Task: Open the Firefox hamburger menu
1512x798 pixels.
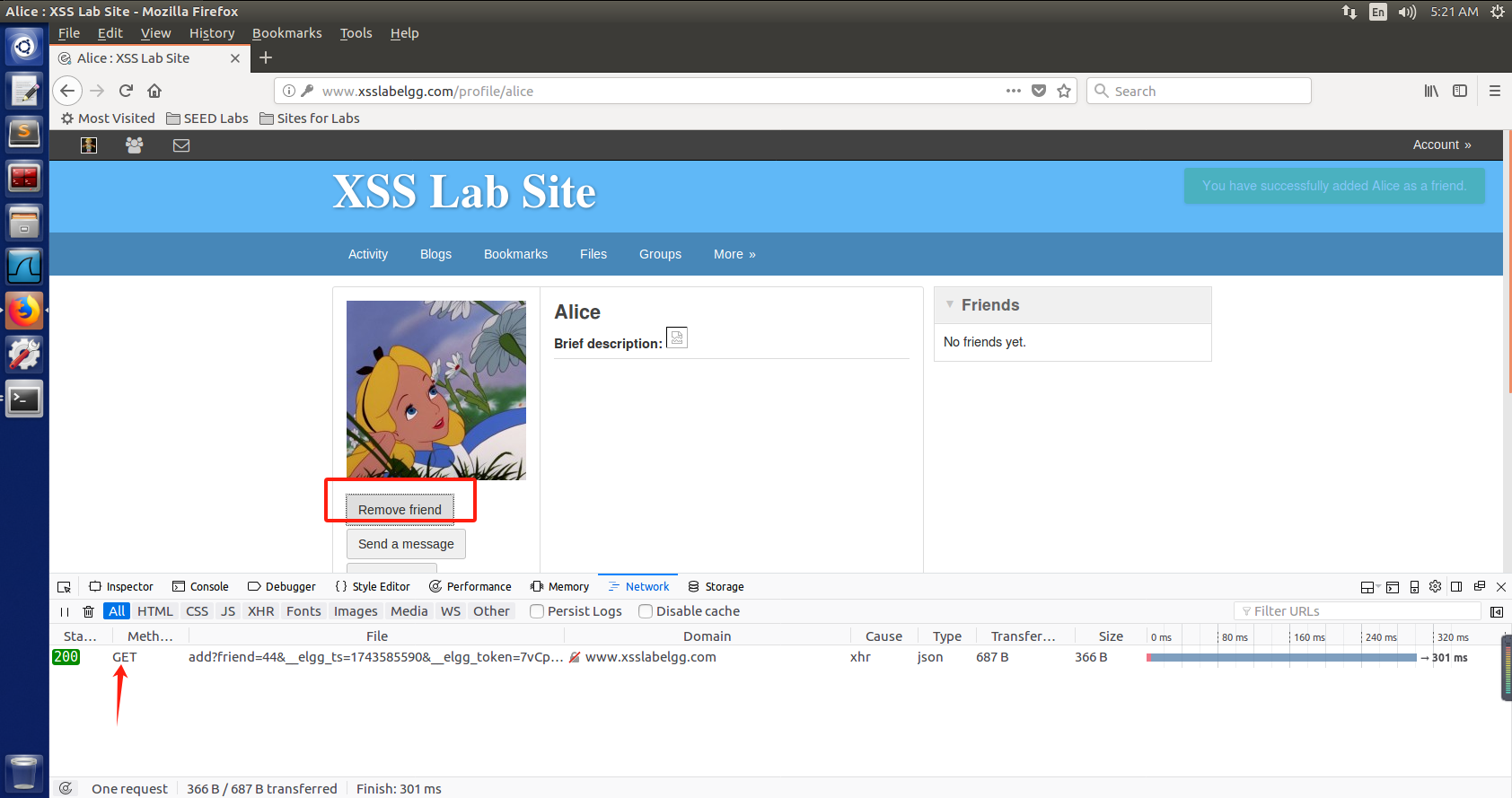Action: coord(1495,91)
